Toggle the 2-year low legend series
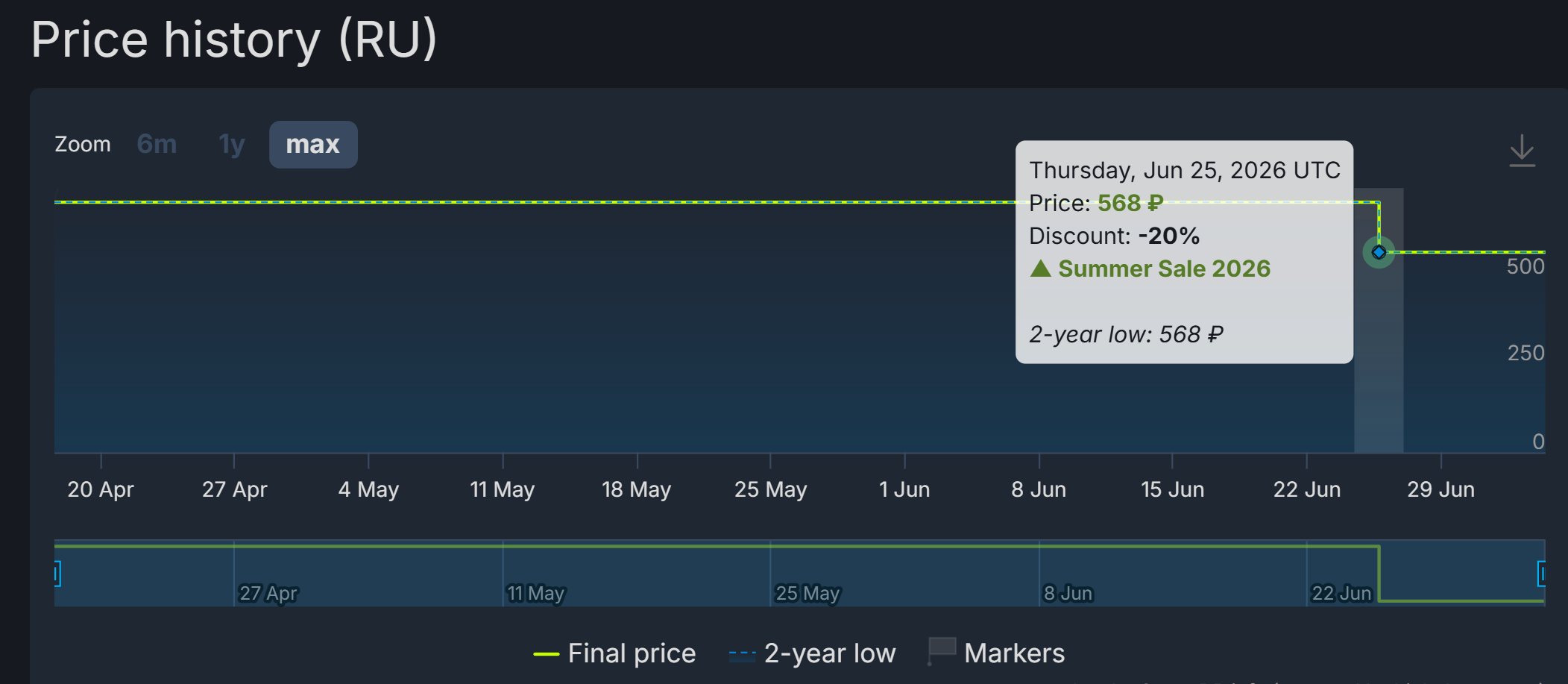Screen dimensions: 1568x684 point(812,653)
